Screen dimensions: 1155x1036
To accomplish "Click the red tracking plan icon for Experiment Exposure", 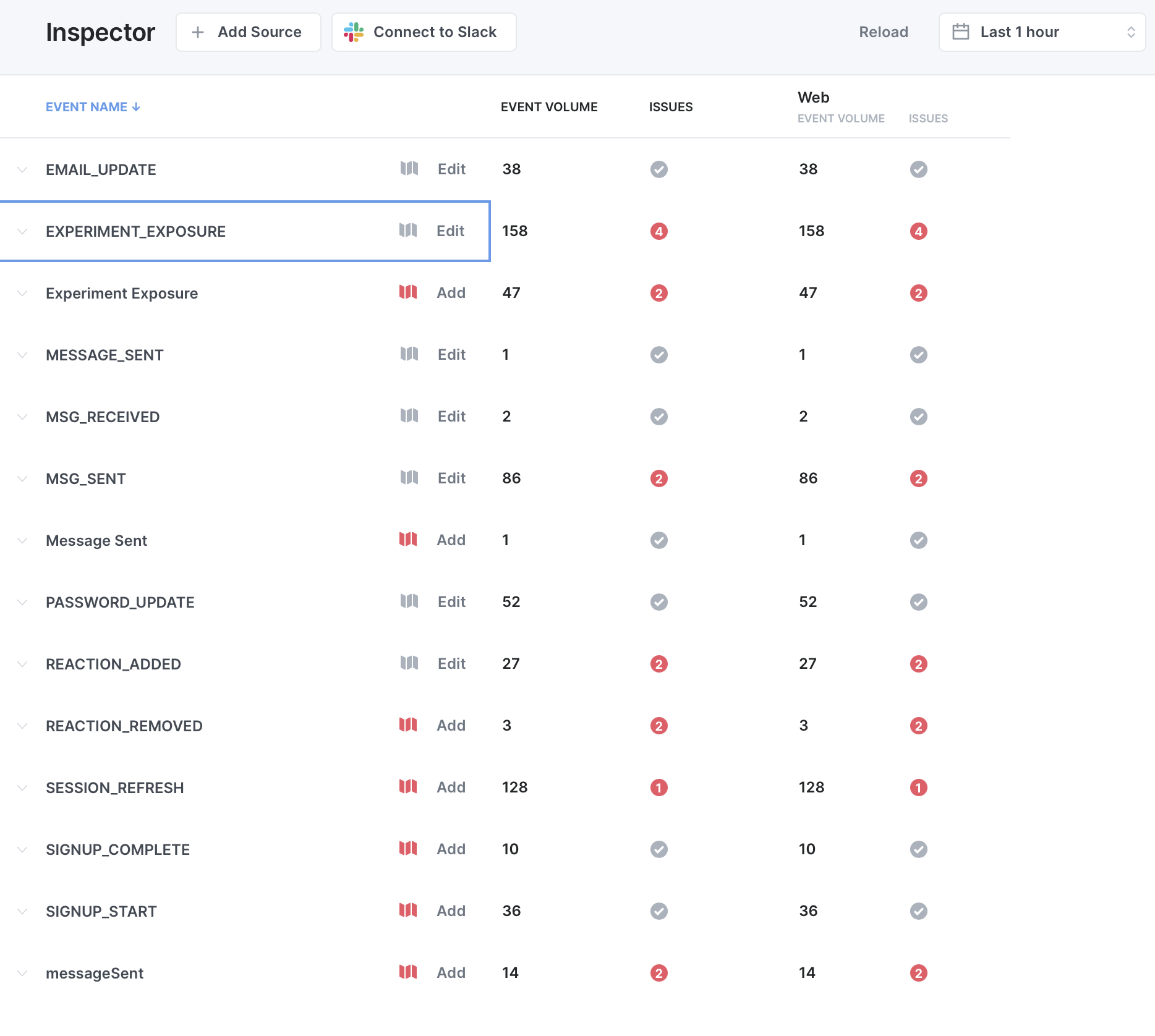I will [408, 292].
